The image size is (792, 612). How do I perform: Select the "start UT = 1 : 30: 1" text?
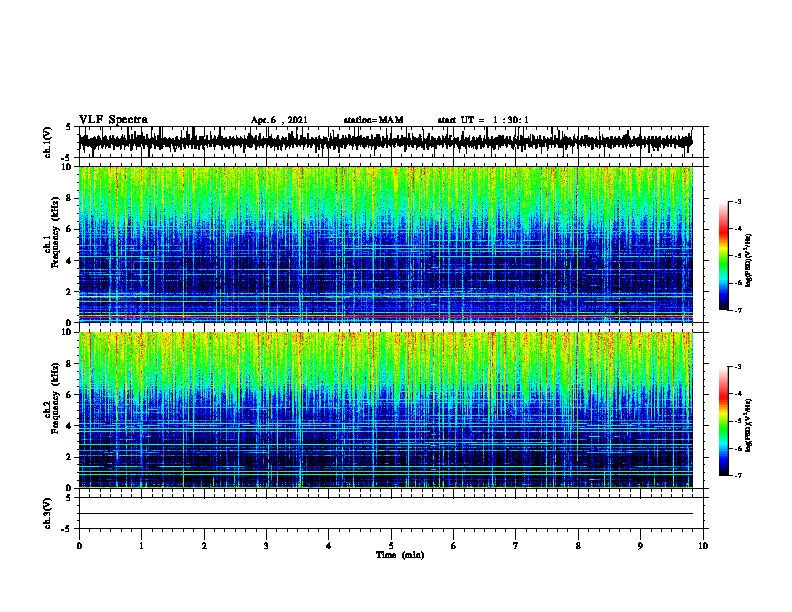[x=483, y=120]
